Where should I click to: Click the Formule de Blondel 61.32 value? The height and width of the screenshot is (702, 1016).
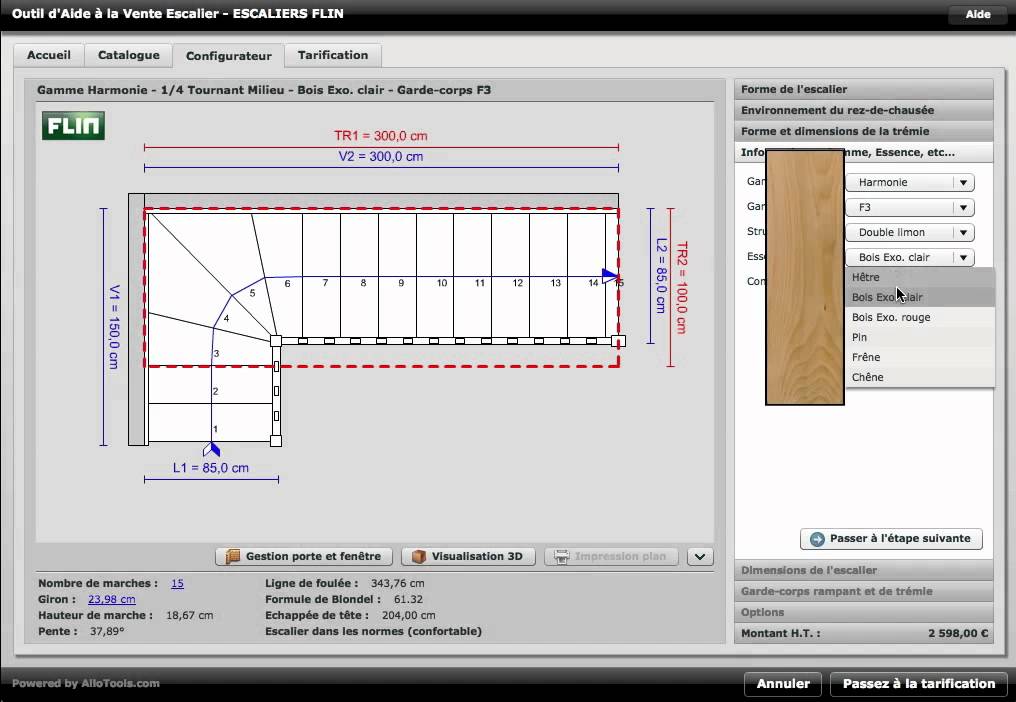click(x=408, y=600)
